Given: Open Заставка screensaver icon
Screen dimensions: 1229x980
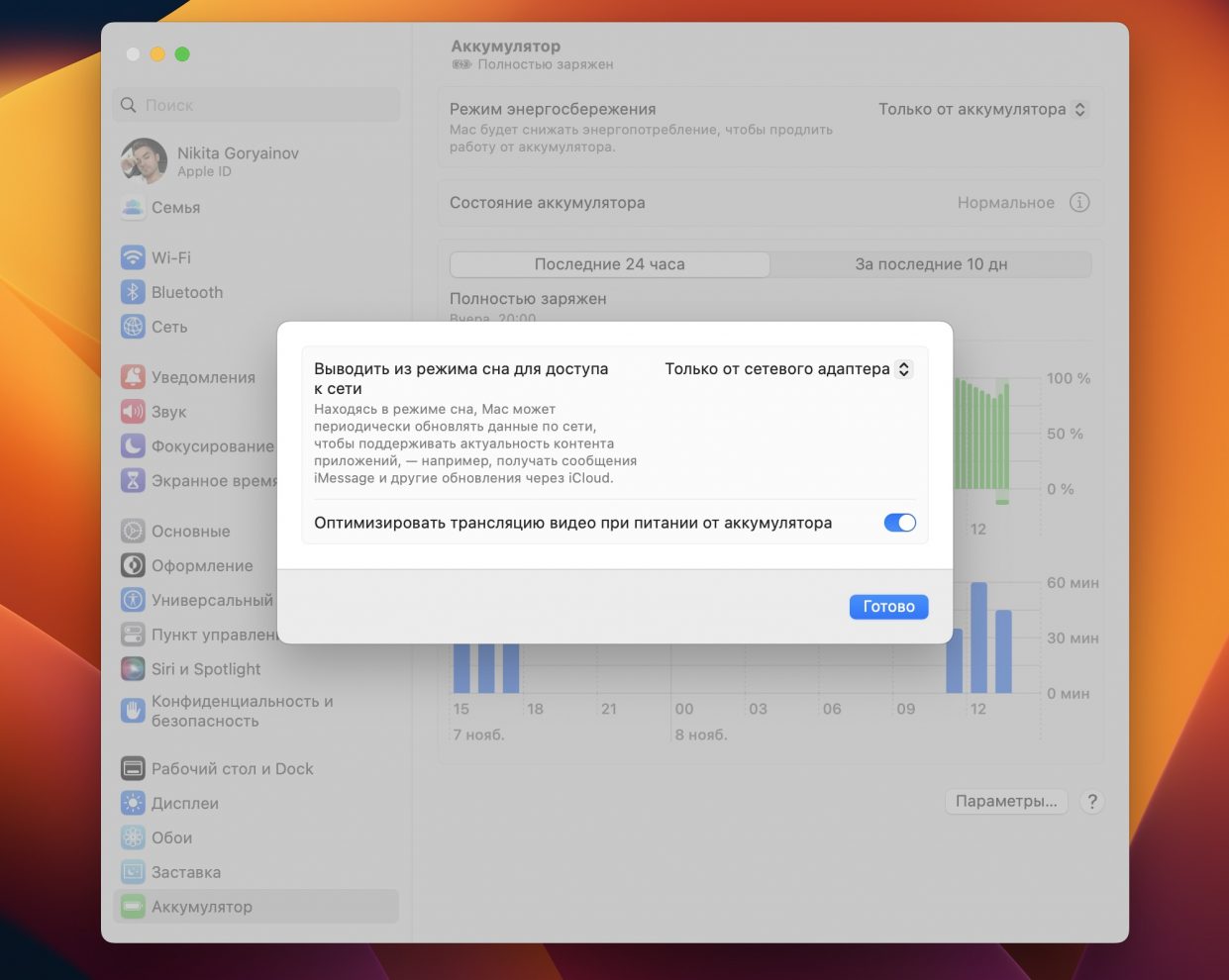Looking at the screenshot, I should tap(133, 872).
